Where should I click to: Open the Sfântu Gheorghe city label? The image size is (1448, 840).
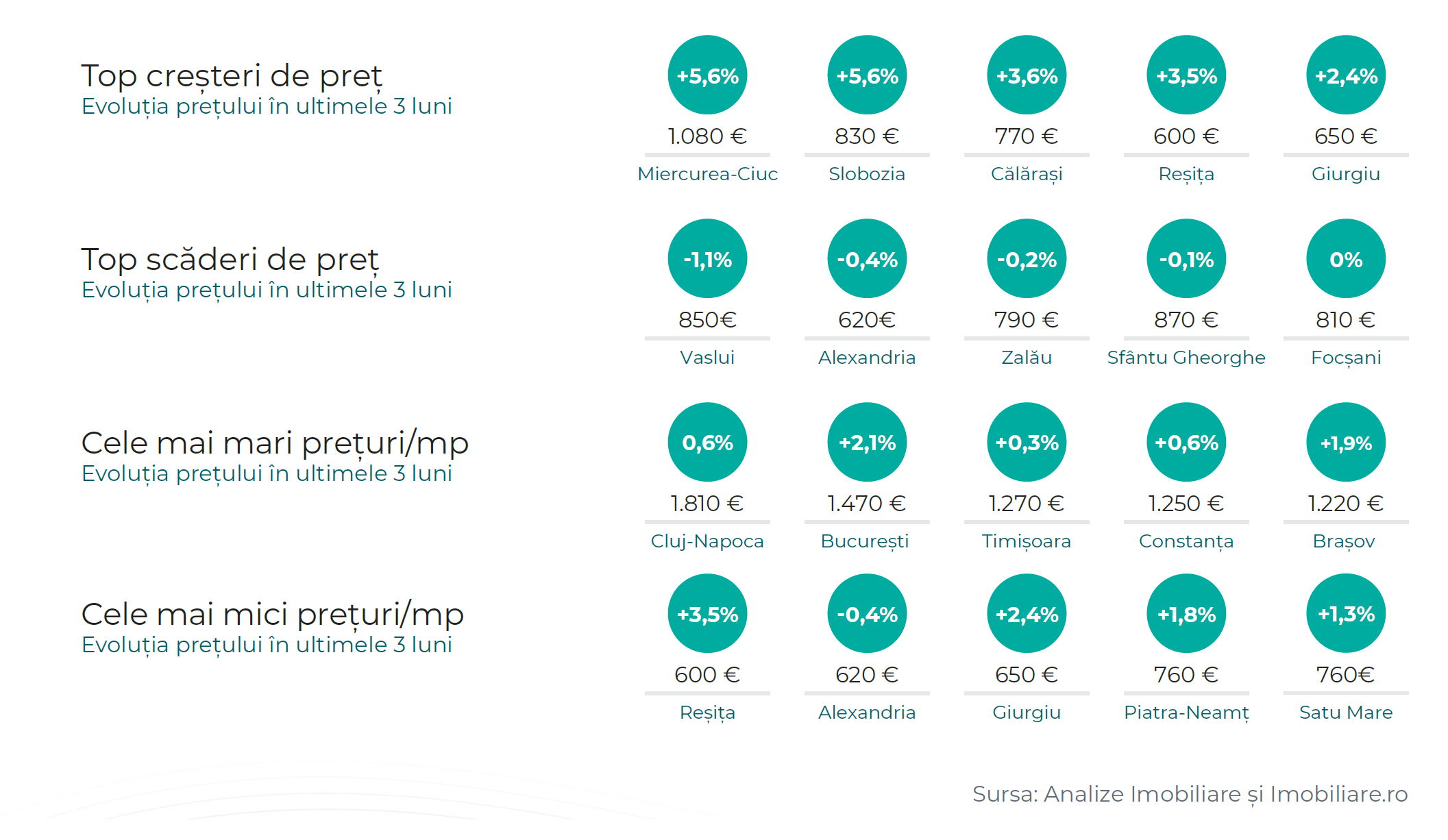tap(1186, 358)
